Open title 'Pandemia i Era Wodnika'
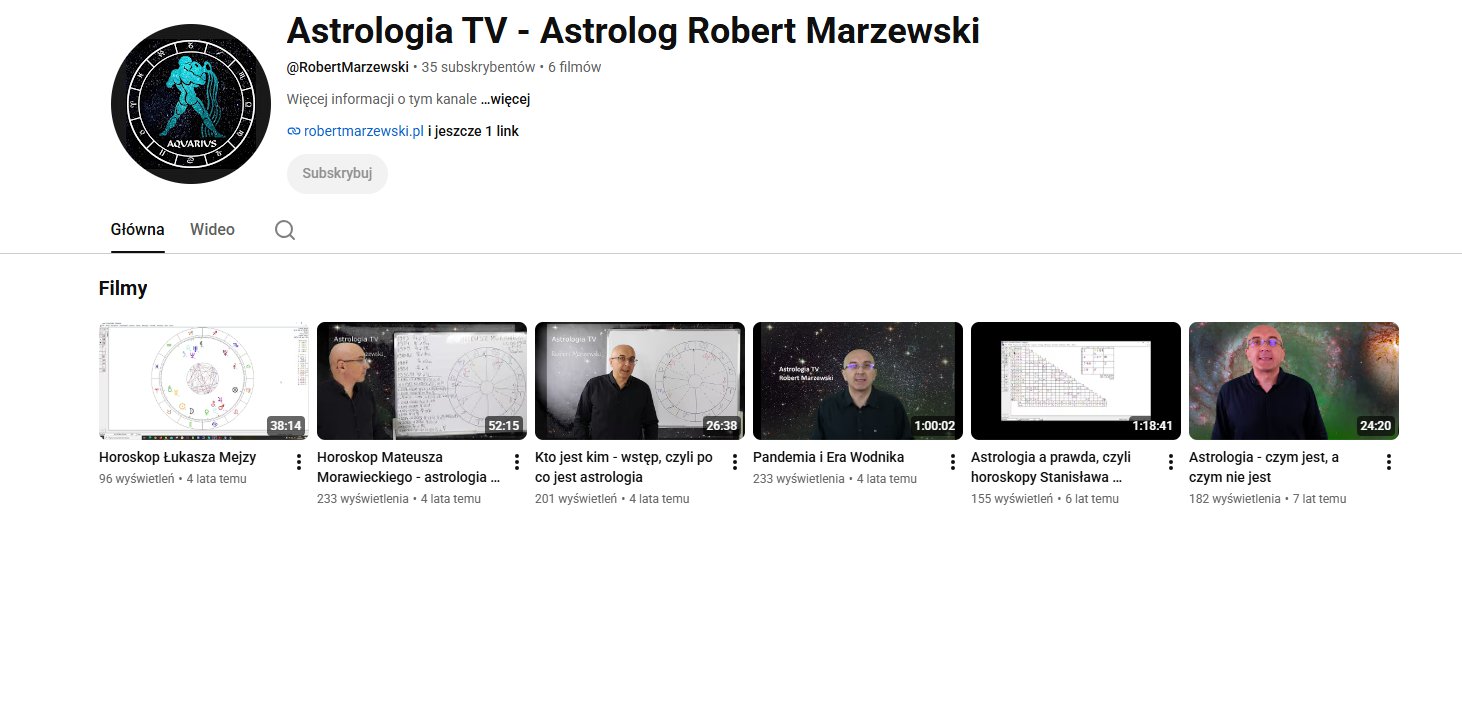 point(829,457)
